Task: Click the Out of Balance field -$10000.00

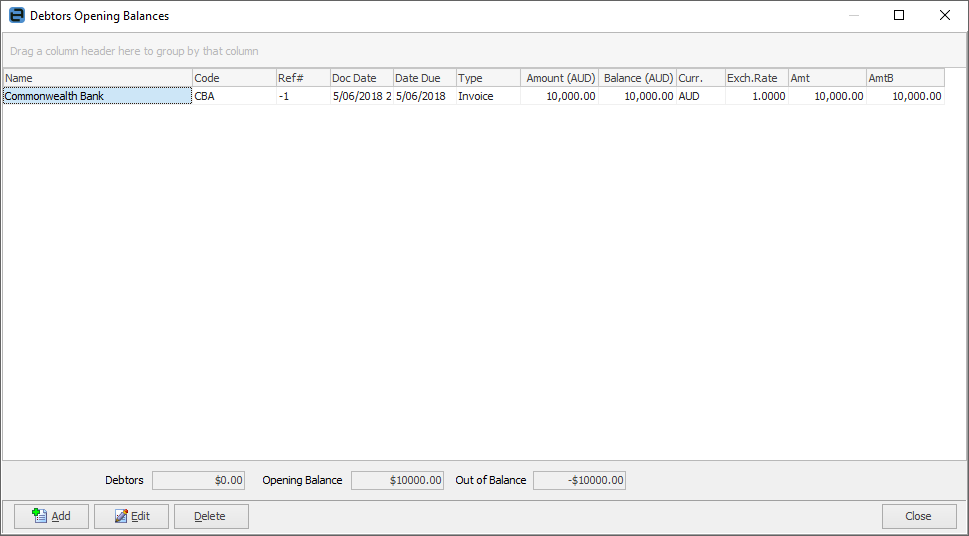Action: point(580,480)
